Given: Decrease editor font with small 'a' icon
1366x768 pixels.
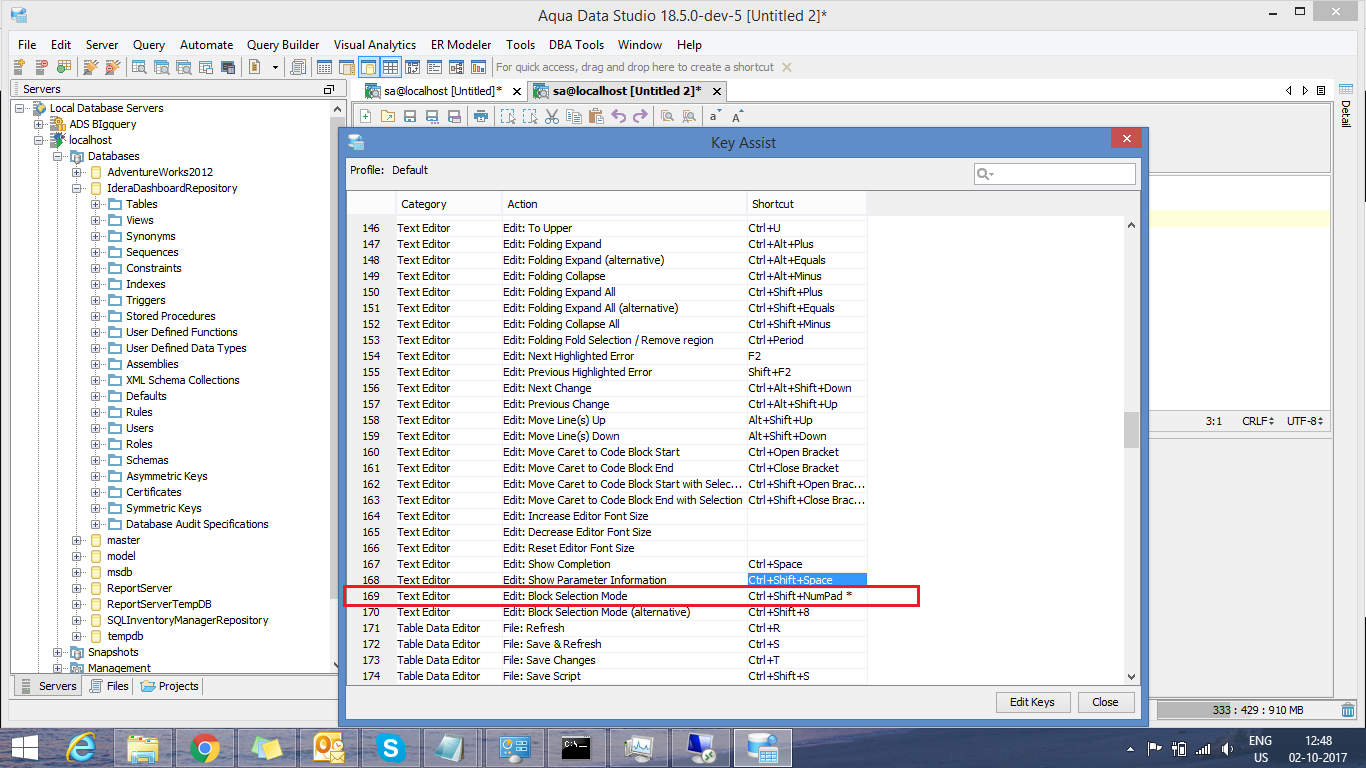Looking at the screenshot, I should click(714, 116).
